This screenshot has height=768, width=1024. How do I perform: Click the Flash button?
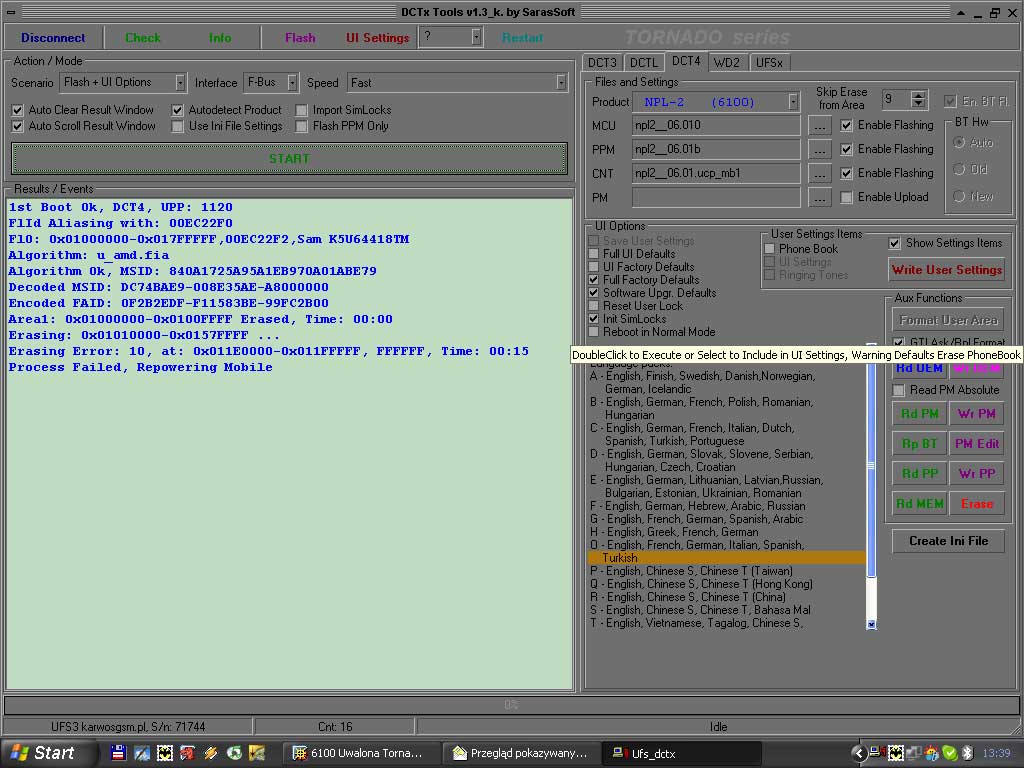[x=300, y=38]
